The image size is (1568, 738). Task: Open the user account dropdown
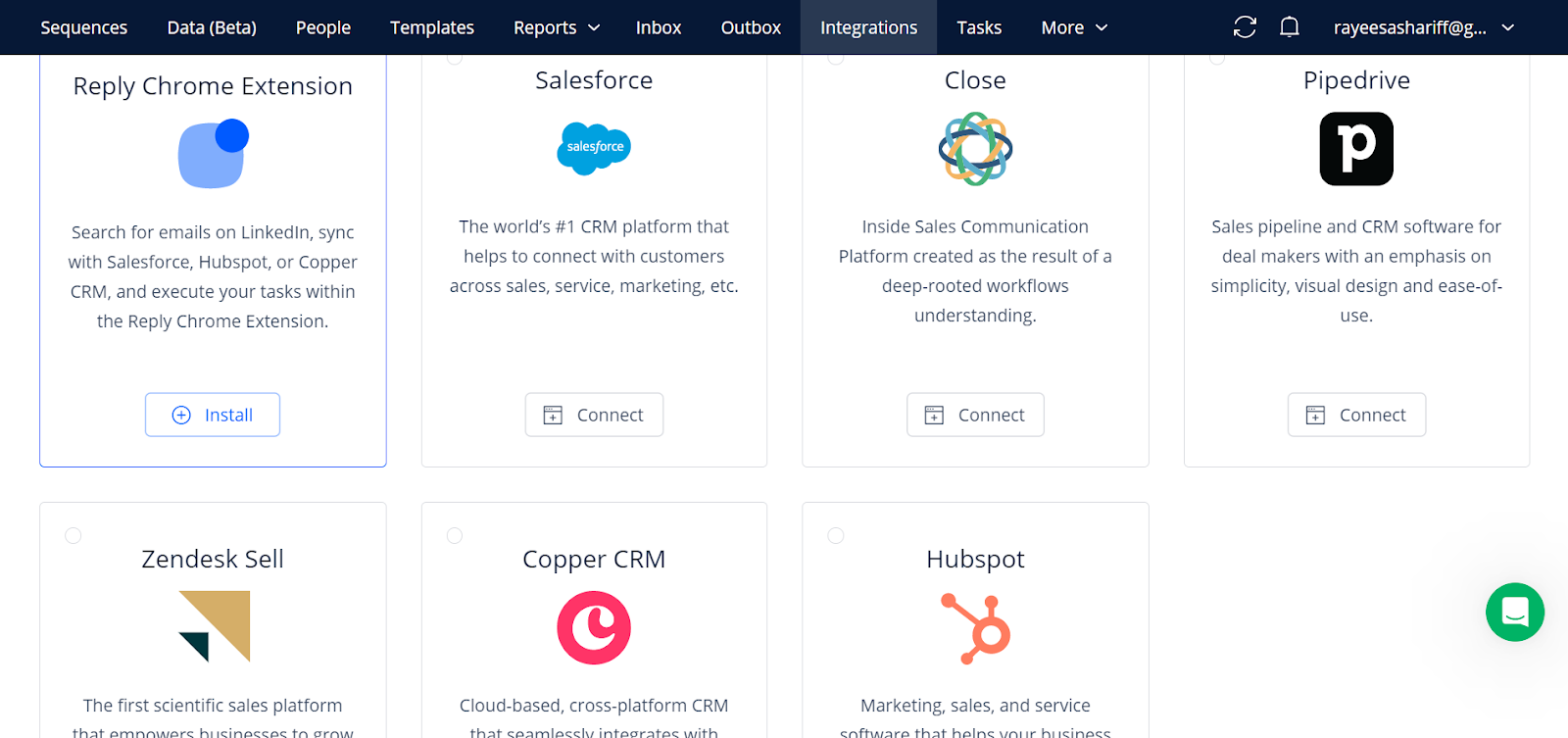pos(1423,27)
